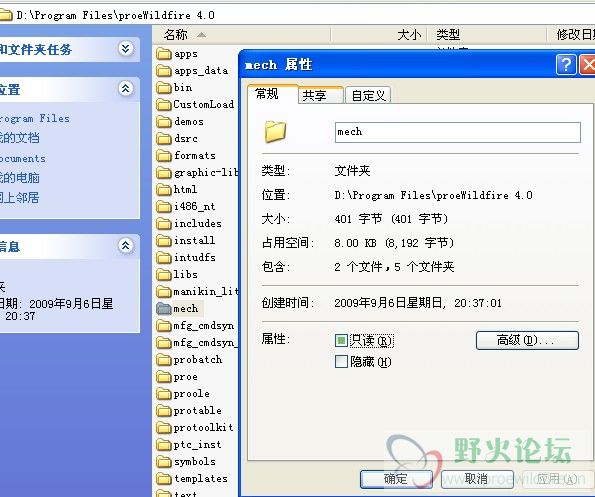Enable the hidden (隐藏) checkbox
Image resolution: width=595 pixels, height=497 pixels.
341,362
